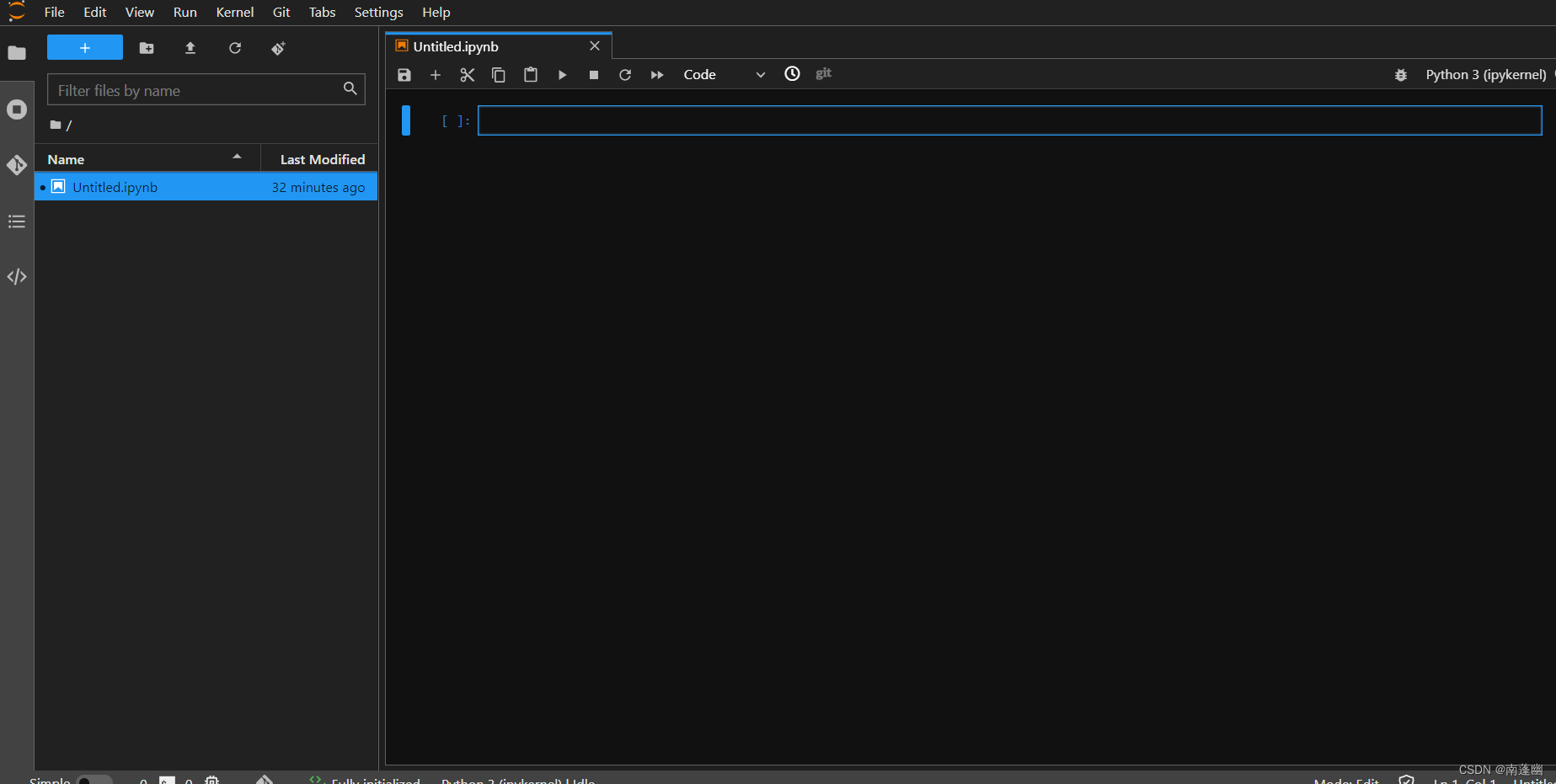The height and width of the screenshot is (784, 1556).
Task: Click the git button in notebook toolbar
Action: 824,73
